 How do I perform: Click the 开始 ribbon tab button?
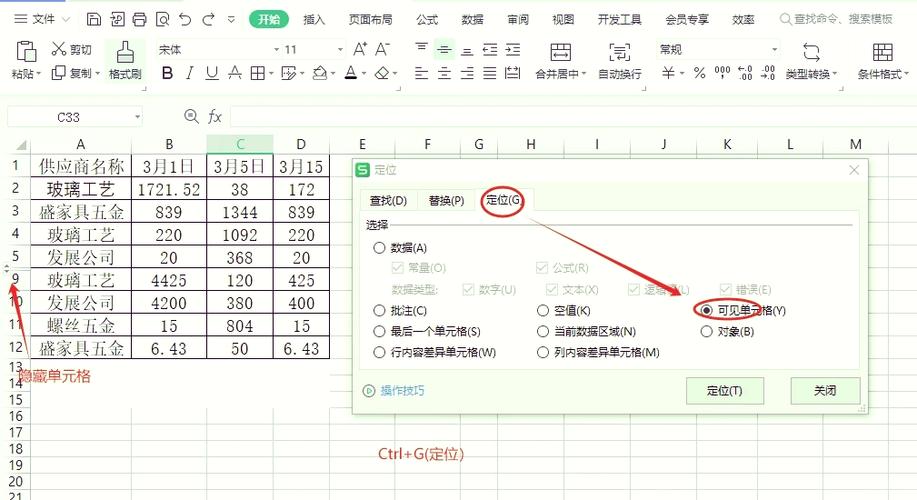coord(269,19)
